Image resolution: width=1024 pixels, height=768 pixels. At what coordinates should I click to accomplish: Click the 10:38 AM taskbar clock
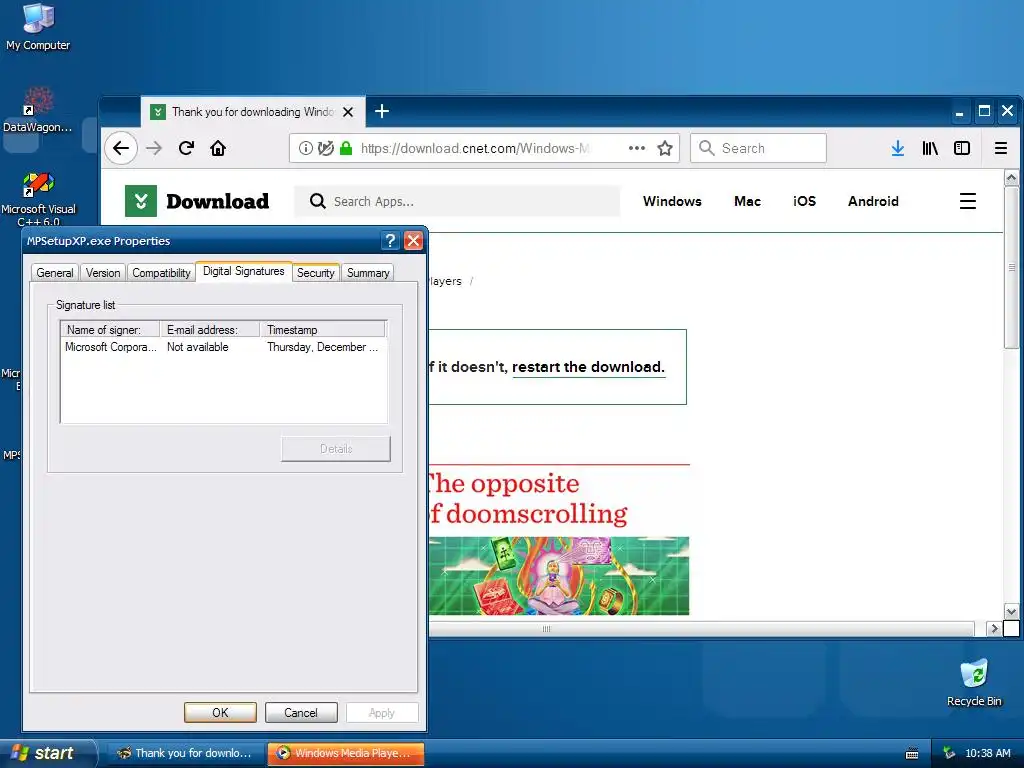pyautogui.click(x=987, y=753)
